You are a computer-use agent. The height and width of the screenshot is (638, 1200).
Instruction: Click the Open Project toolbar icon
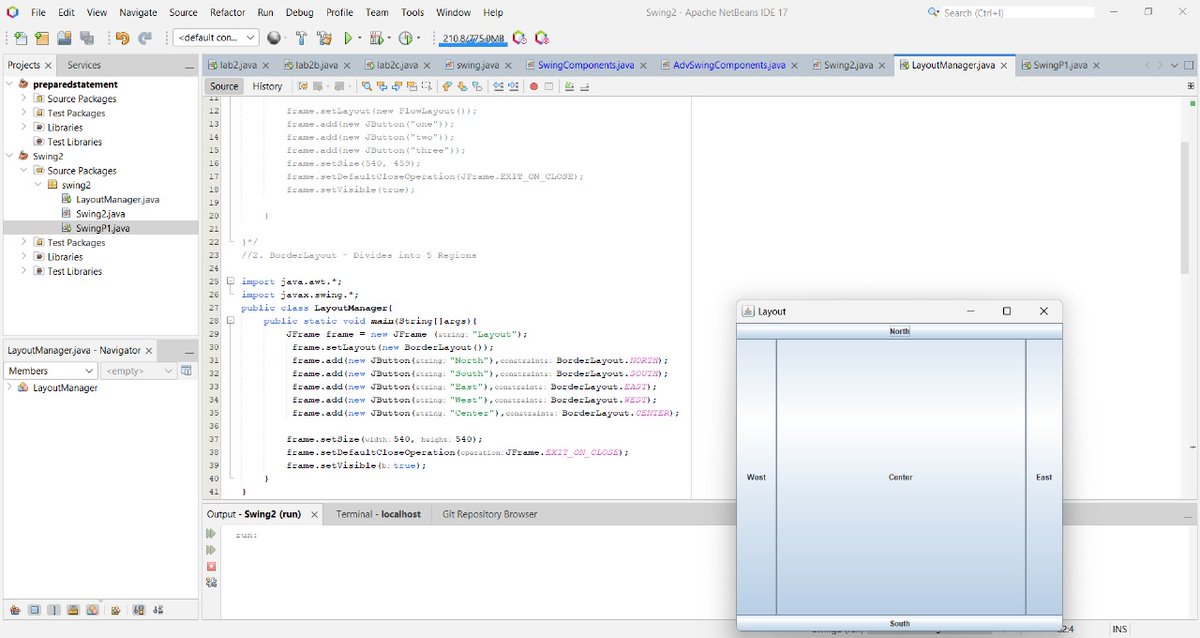tap(64, 38)
